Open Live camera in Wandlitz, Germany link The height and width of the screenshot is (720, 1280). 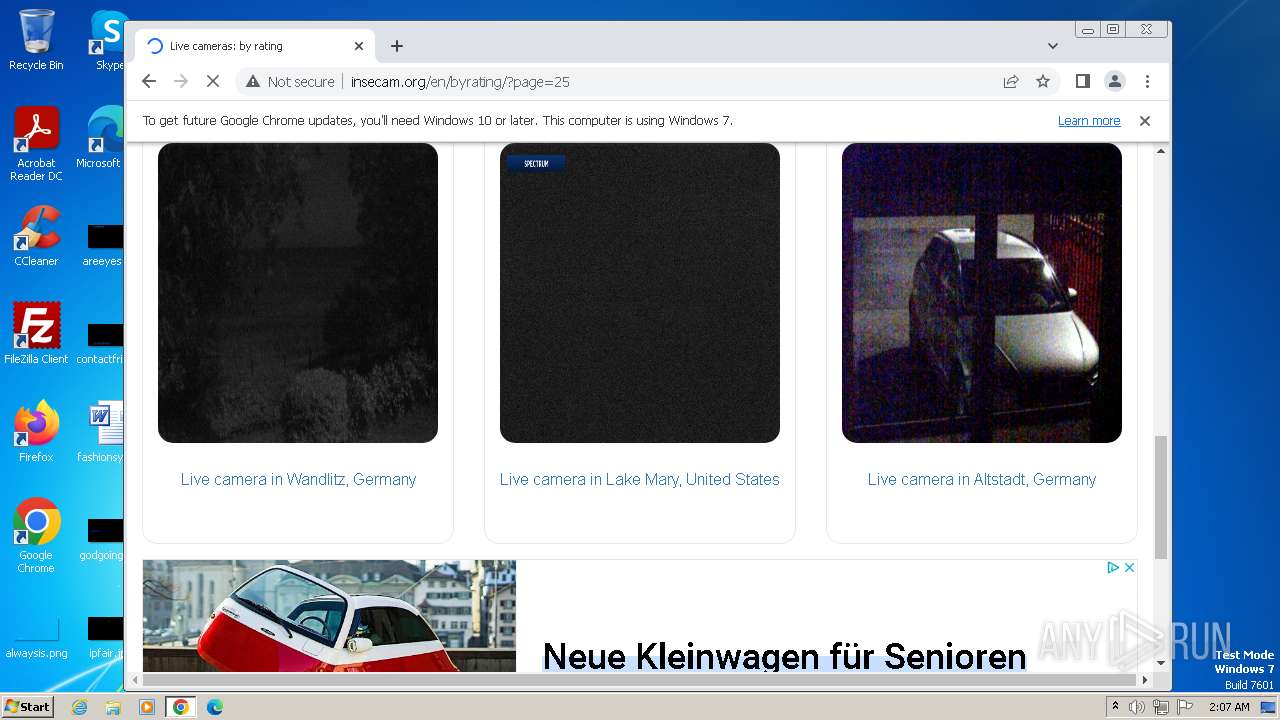298,479
